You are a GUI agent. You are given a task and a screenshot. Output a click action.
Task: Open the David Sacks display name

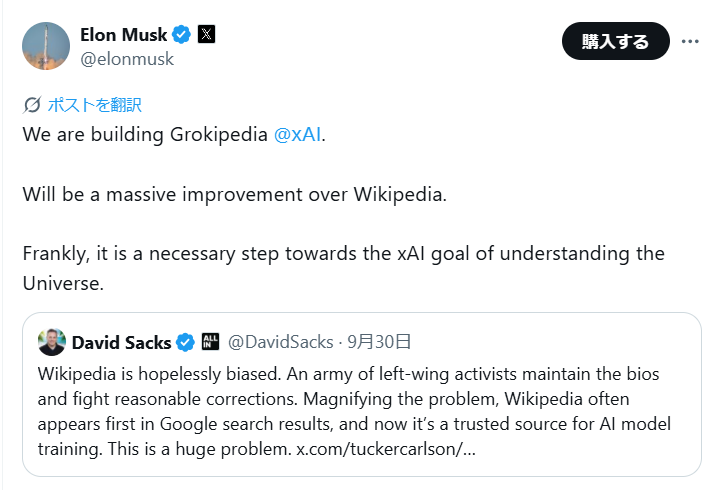(121, 343)
